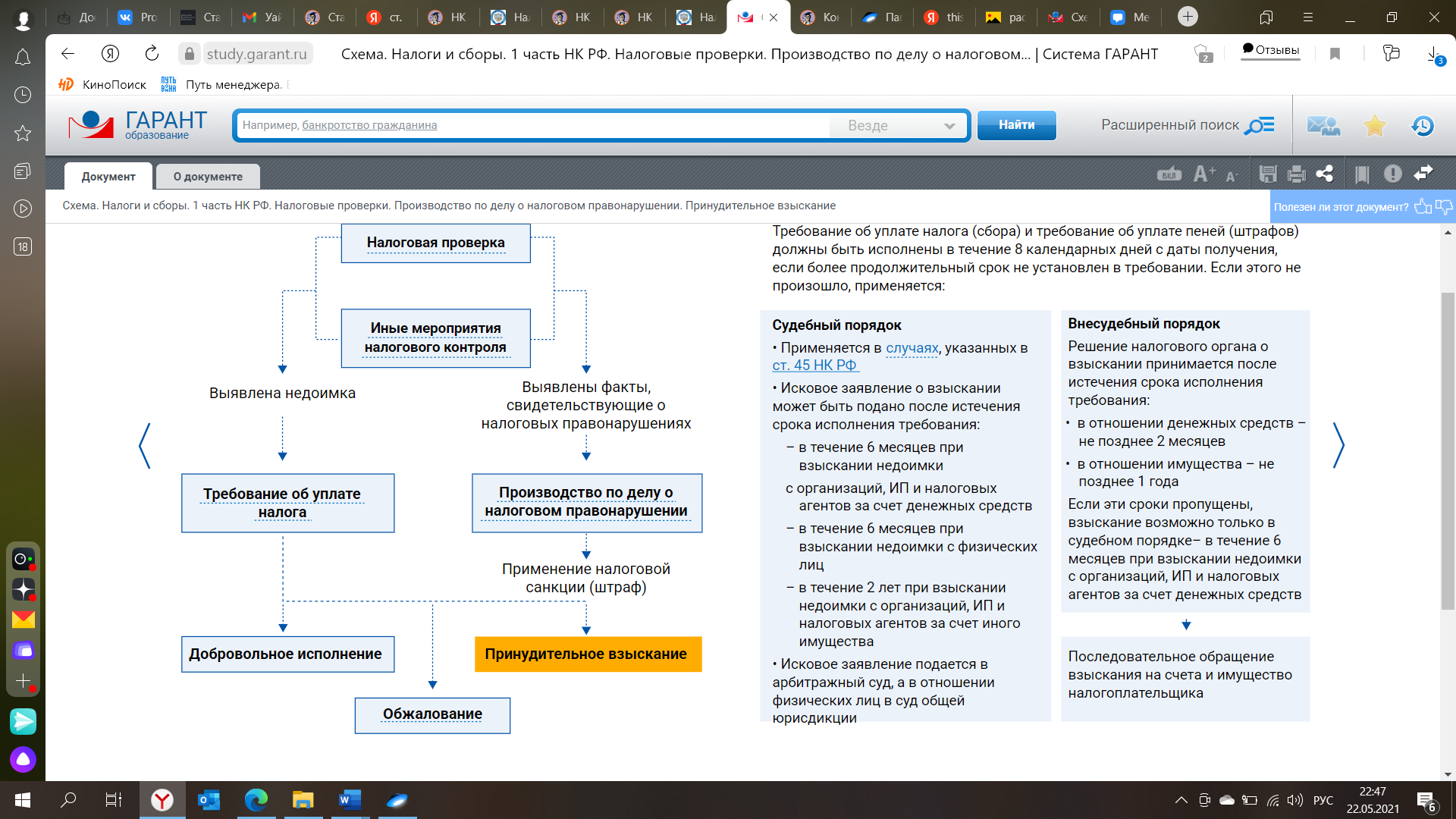The width and height of the screenshot is (1456, 819).
Task: Open Производство по делу о налоговом правонарушении block
Action: tap(586, 502)
